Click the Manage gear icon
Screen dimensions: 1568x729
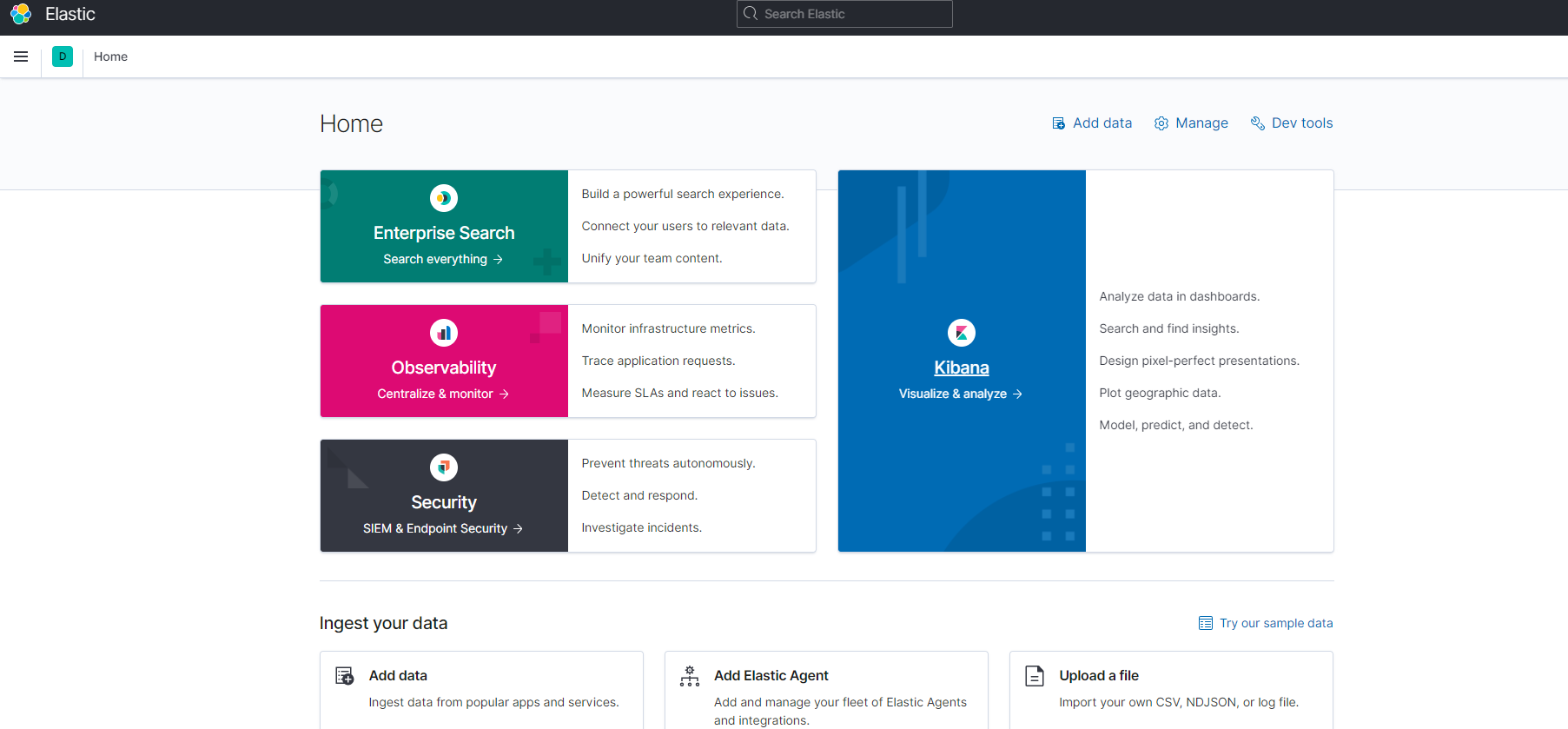click(1161, 123)
